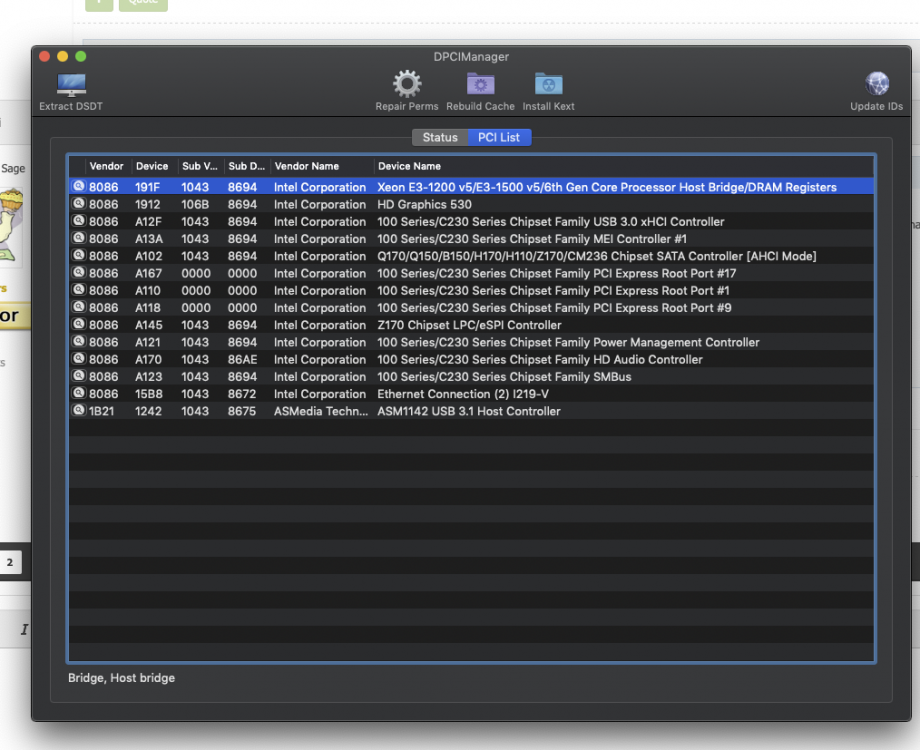
Task: Click lookup icon for ASM1142 USB 3.1 row
Action: (x=79, y=410)
